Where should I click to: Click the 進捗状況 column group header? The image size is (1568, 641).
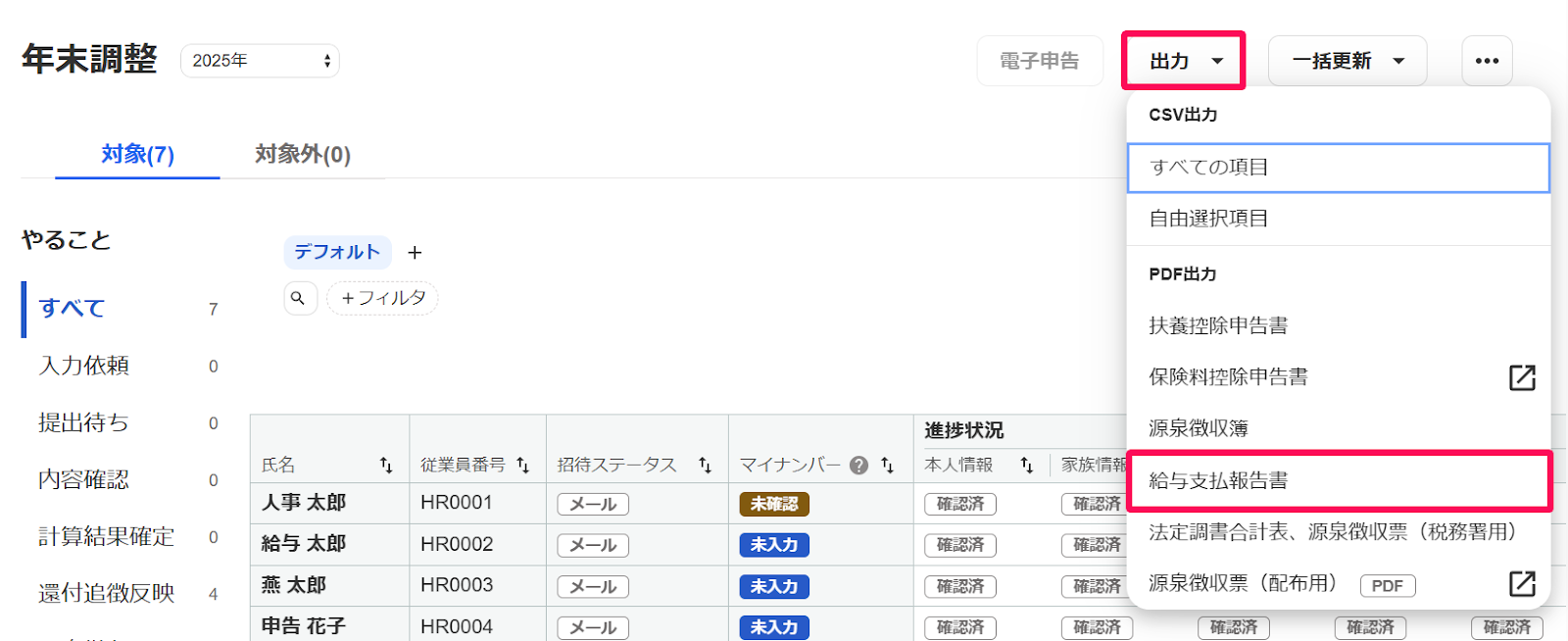pos(964,430)
